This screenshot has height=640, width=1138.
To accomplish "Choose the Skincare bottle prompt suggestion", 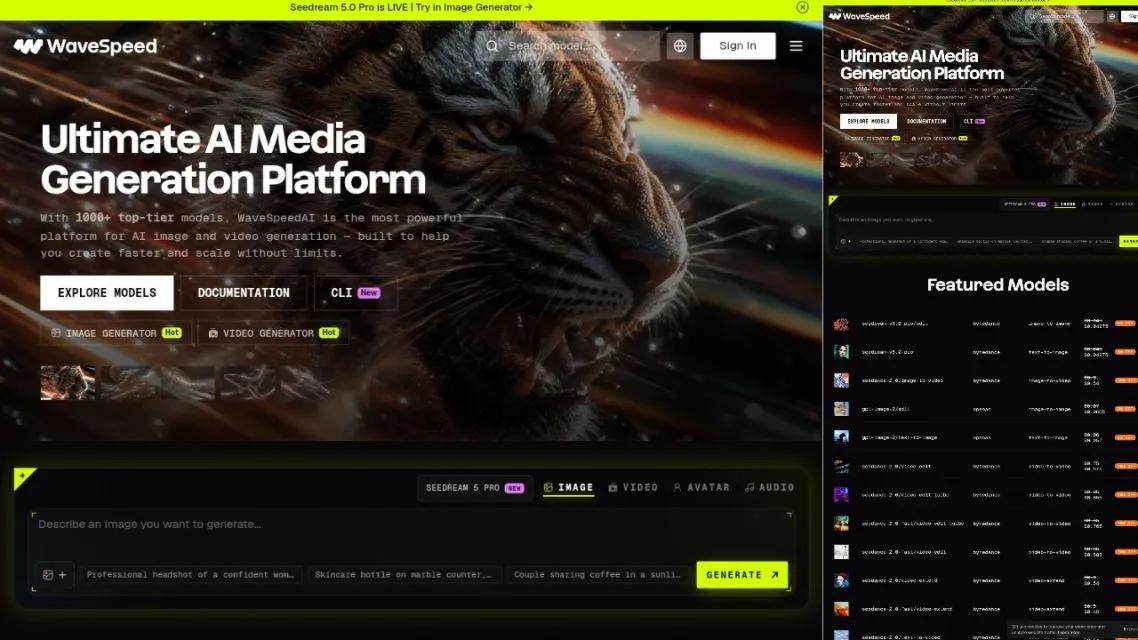I will (404, 575).
